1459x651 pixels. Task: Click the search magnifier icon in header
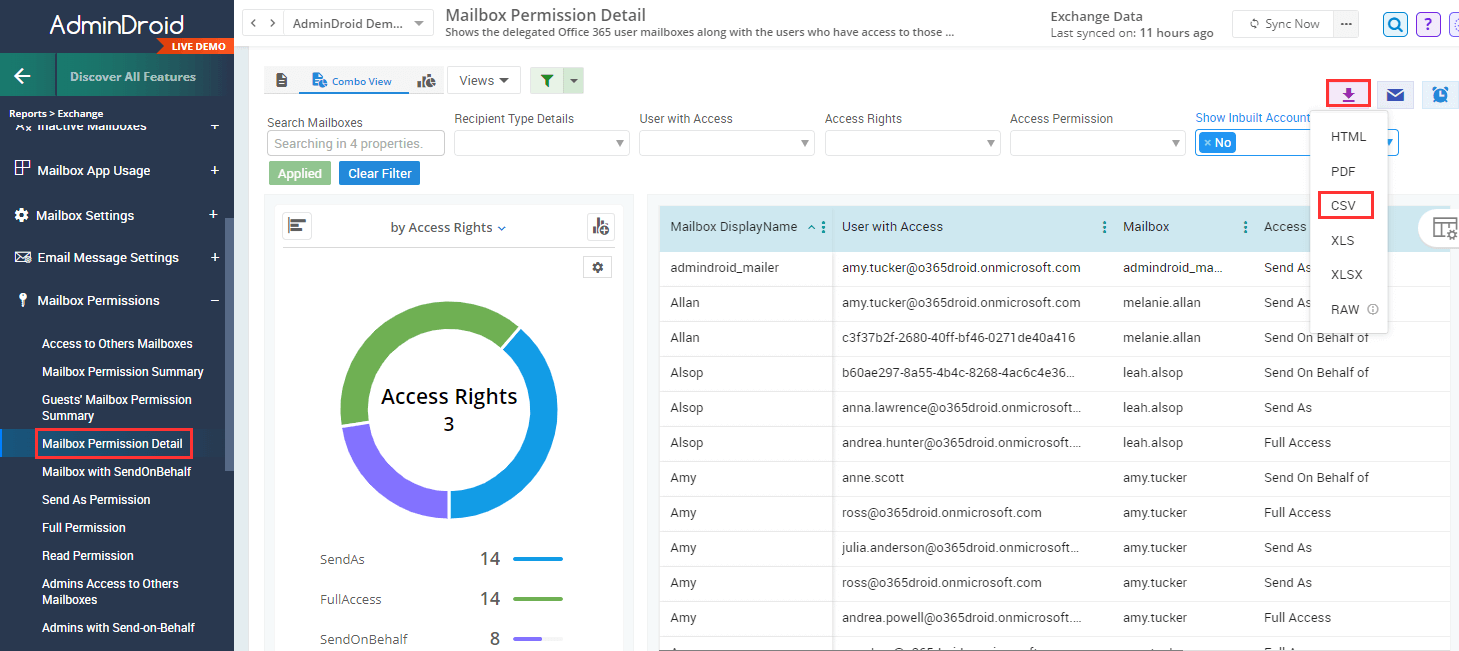click(1395, 24)
